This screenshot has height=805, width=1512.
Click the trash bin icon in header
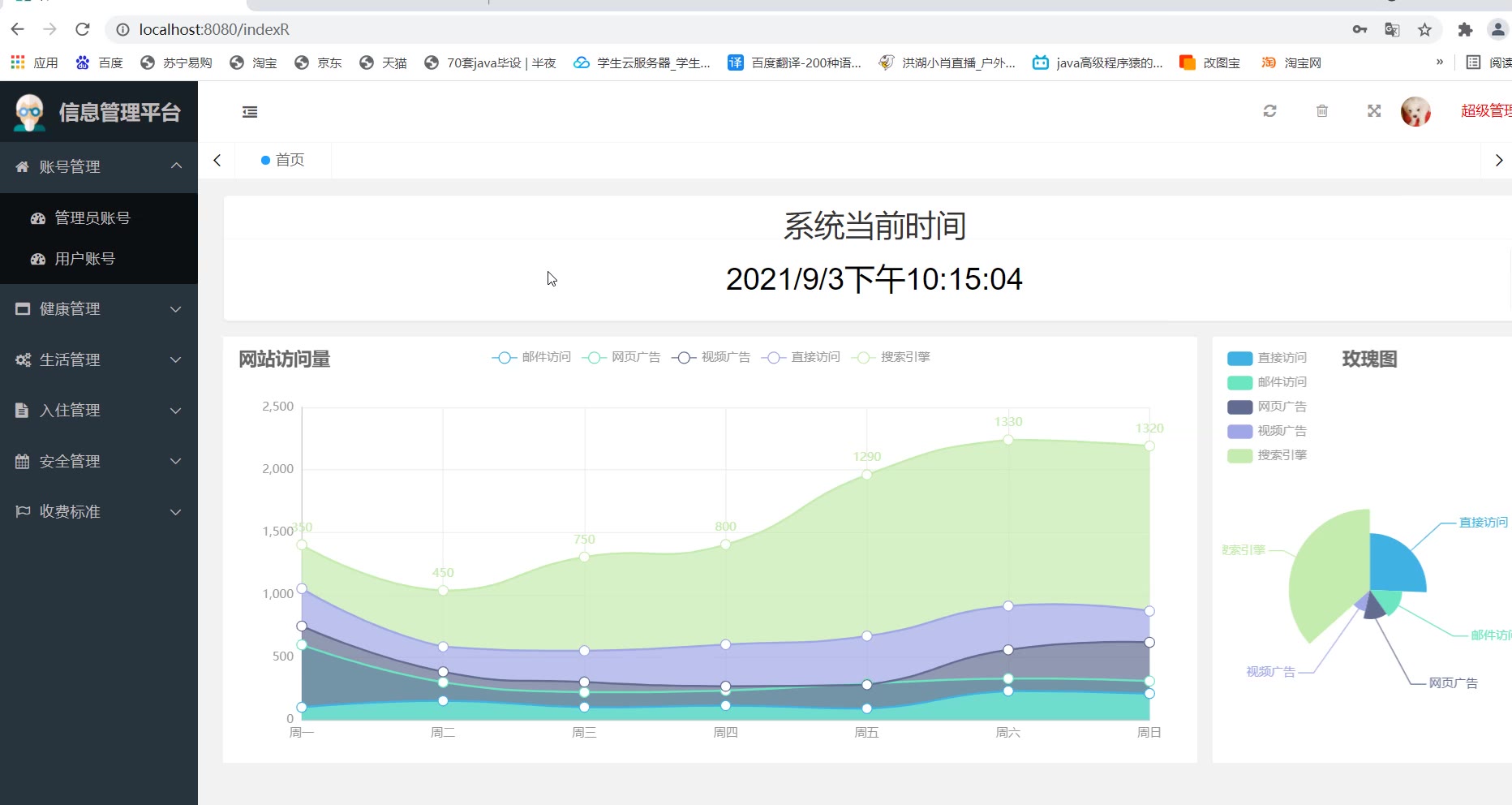point(1321,111)
